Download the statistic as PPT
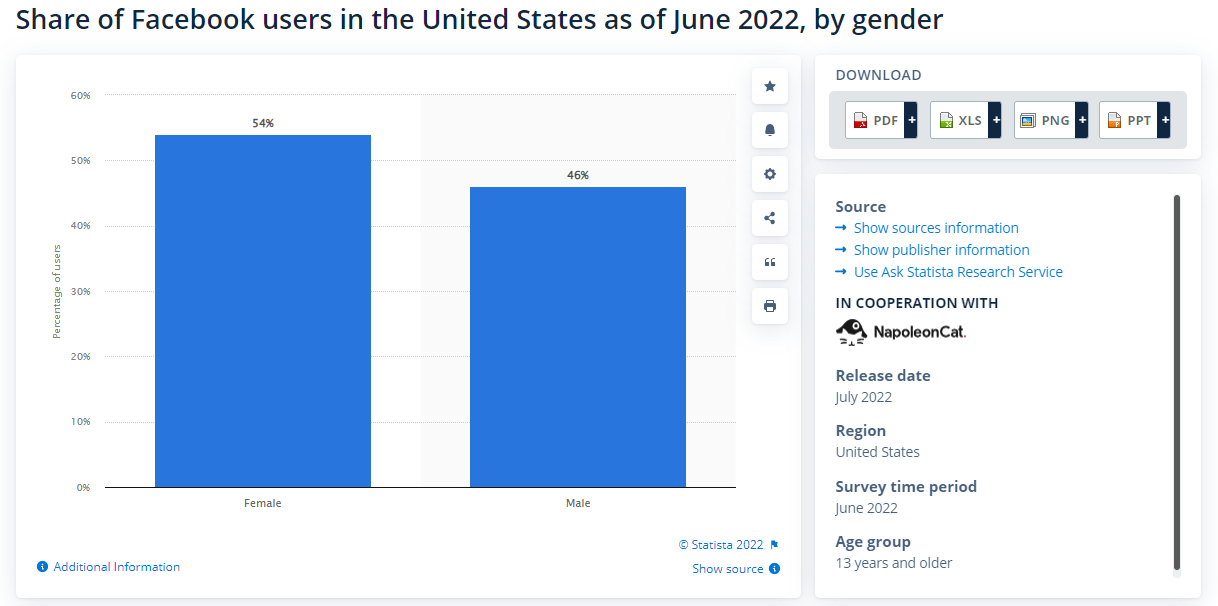The image size is (1218, 606). pos(1129,119)
